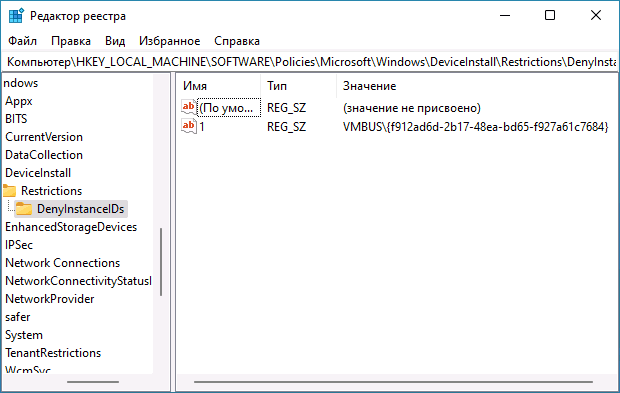The height and width of the screenshot is (393, 620).
Task: Open the Вид menu
Action: [115, 41]
